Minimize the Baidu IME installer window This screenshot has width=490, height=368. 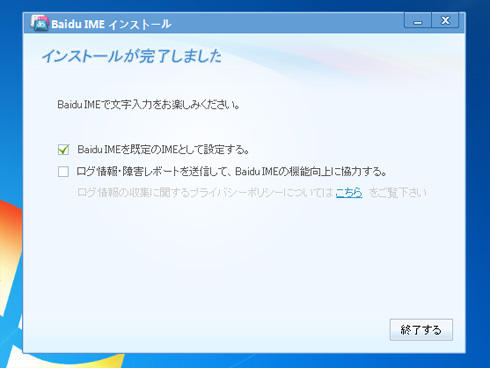click(418, 21)
